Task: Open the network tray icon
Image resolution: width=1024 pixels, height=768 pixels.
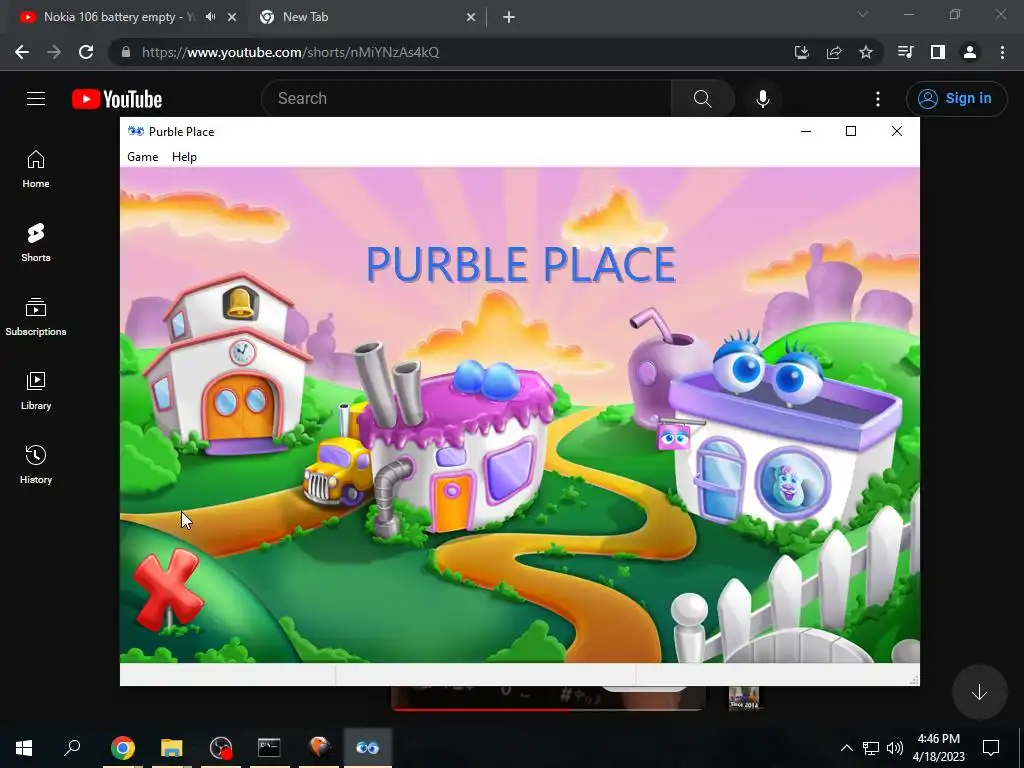Action: 871,748
